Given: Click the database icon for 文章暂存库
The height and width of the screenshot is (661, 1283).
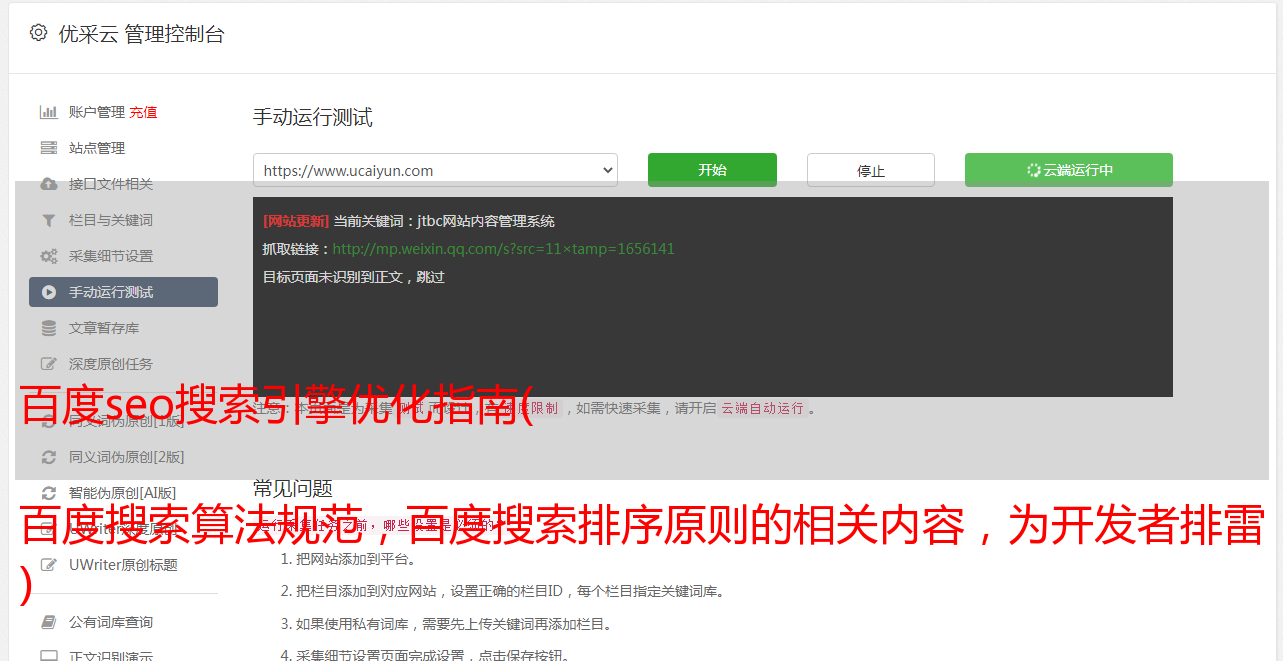Looking at the screenshot, I should coord(48,328).
